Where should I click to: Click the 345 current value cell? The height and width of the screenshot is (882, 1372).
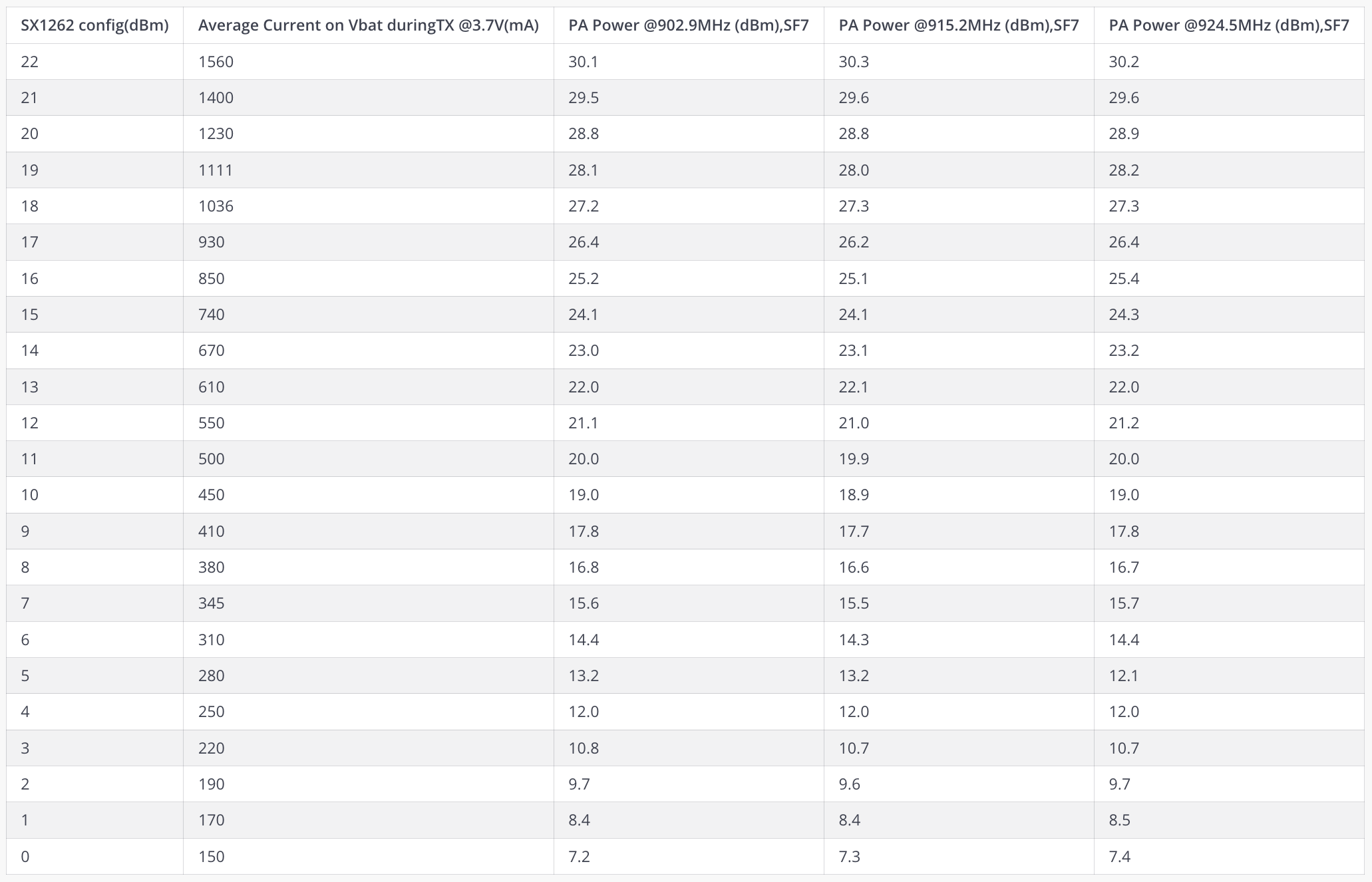[x=211, y=603]
